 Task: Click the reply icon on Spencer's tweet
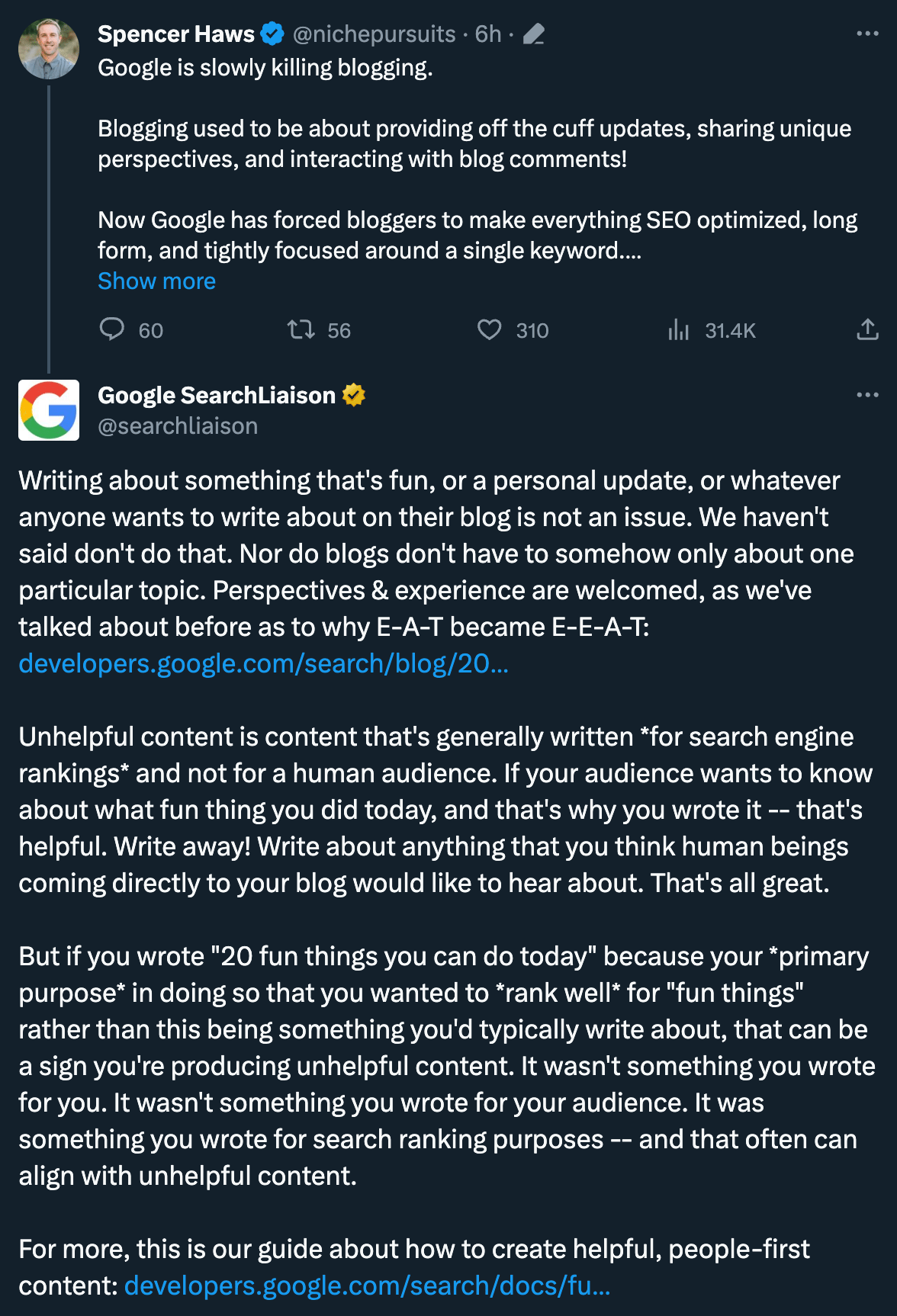click(x=112, y=329)
